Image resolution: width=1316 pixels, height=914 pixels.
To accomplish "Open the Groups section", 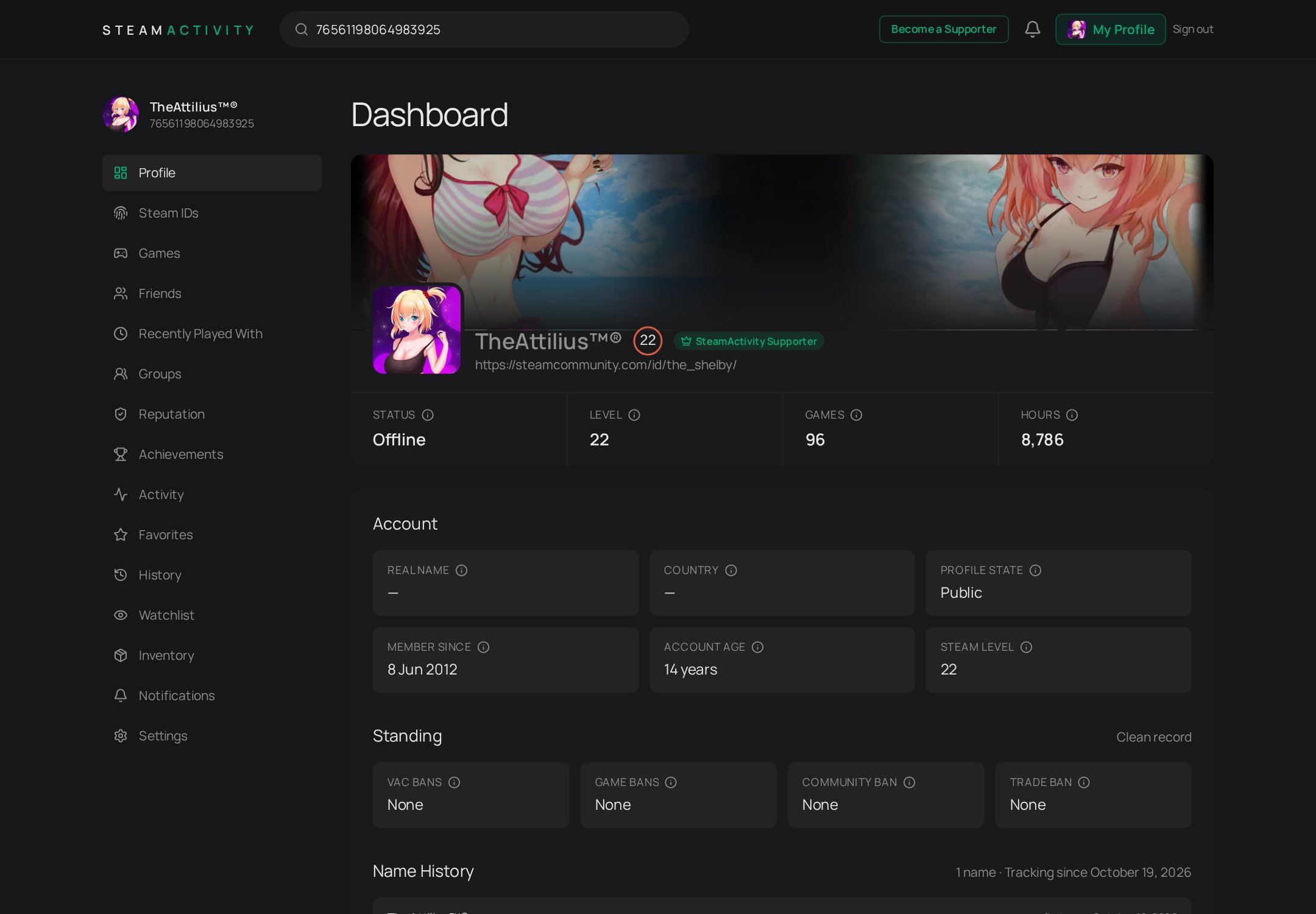I will 211,374.
